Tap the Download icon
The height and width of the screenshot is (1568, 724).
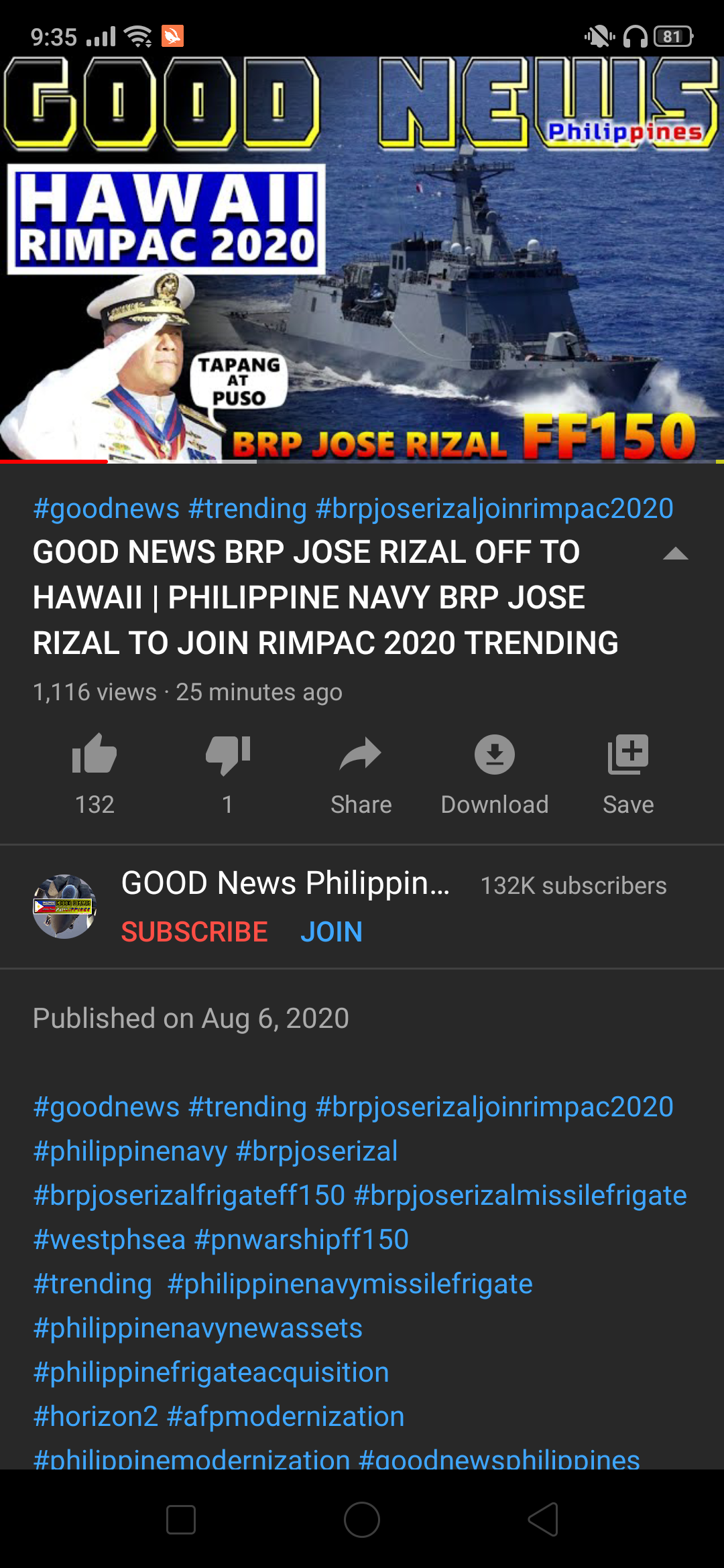point(495,755)
